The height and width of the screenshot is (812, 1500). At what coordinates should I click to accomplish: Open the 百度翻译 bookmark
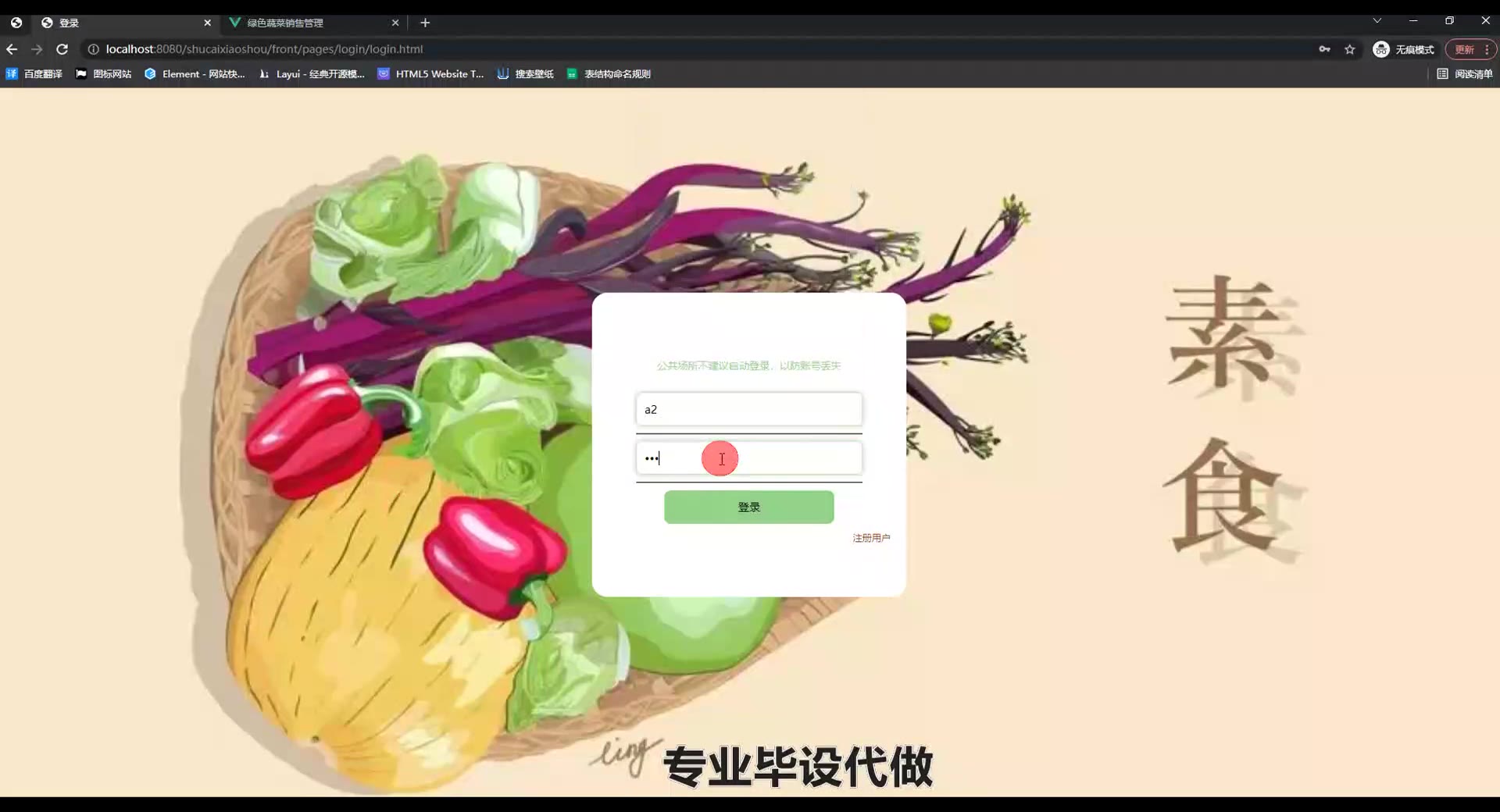[34, 73]
